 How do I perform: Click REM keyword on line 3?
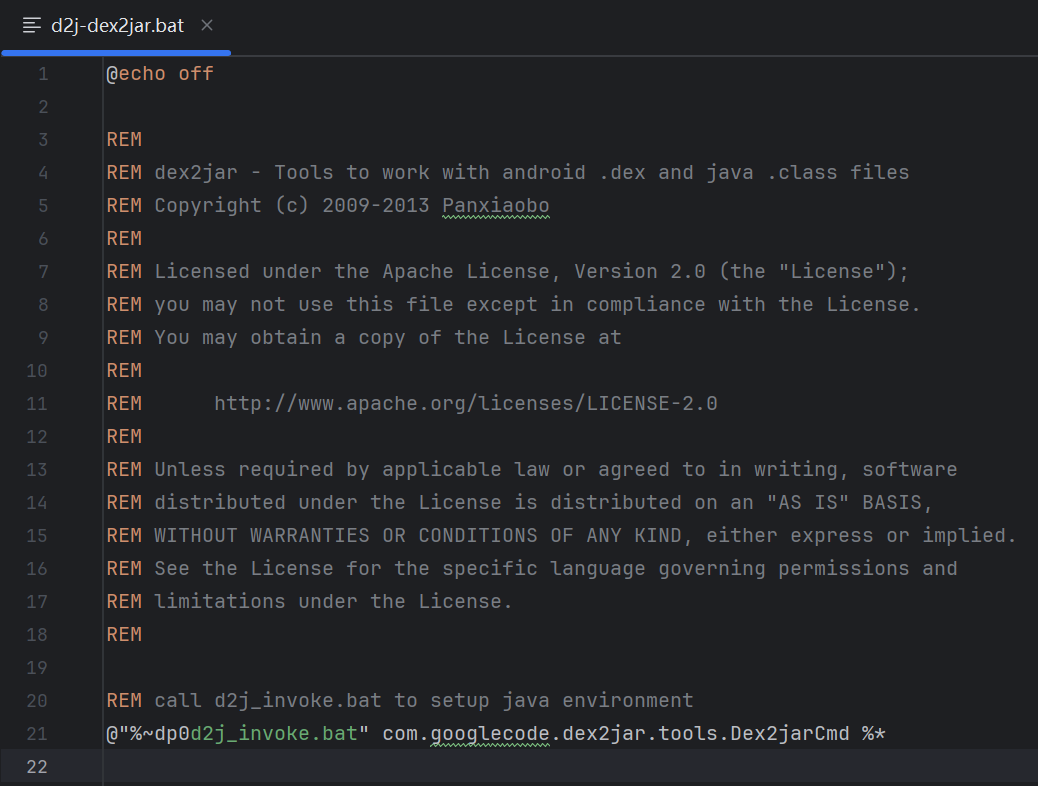[124, 140]
